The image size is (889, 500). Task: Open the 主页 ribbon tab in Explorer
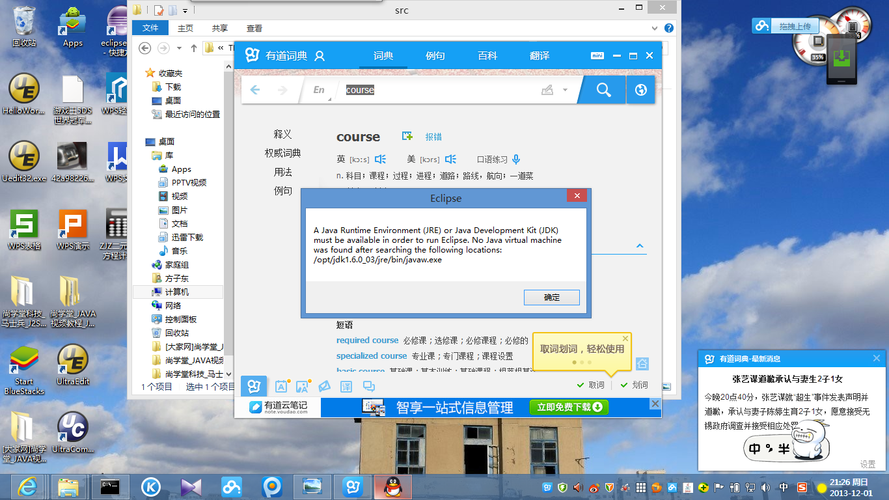click(185, 28)
